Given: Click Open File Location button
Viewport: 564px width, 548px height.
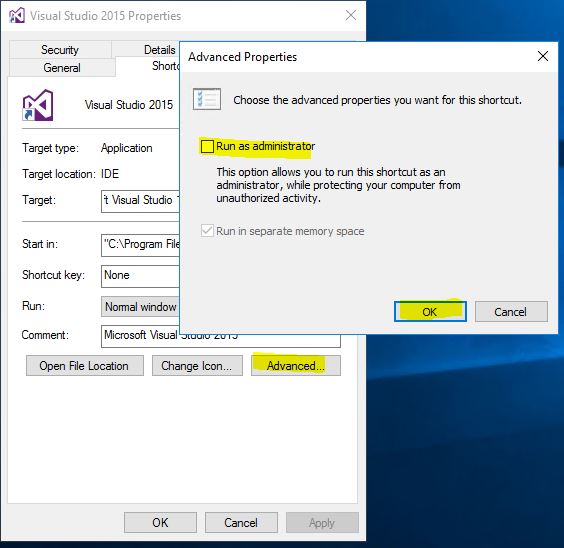Looking at the screenshot, I should point(85,366).
